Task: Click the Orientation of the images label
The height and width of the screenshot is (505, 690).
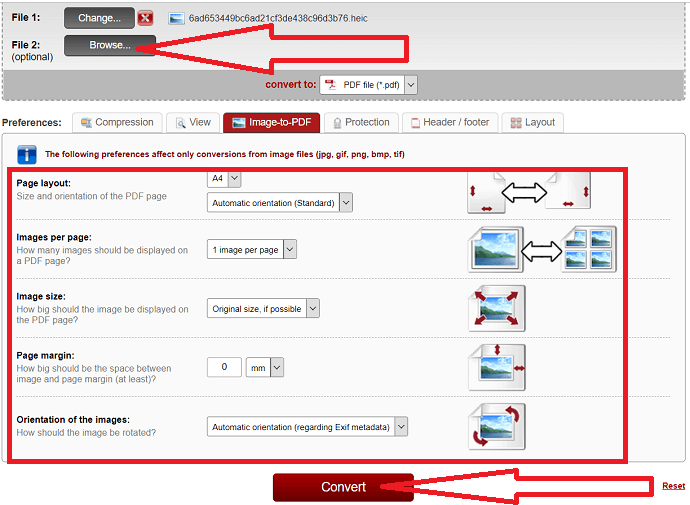Action: pos(73,420)
